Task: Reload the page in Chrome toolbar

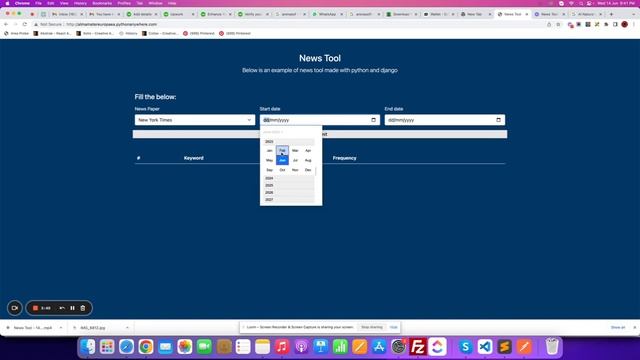Action: [x=25, y=24]
